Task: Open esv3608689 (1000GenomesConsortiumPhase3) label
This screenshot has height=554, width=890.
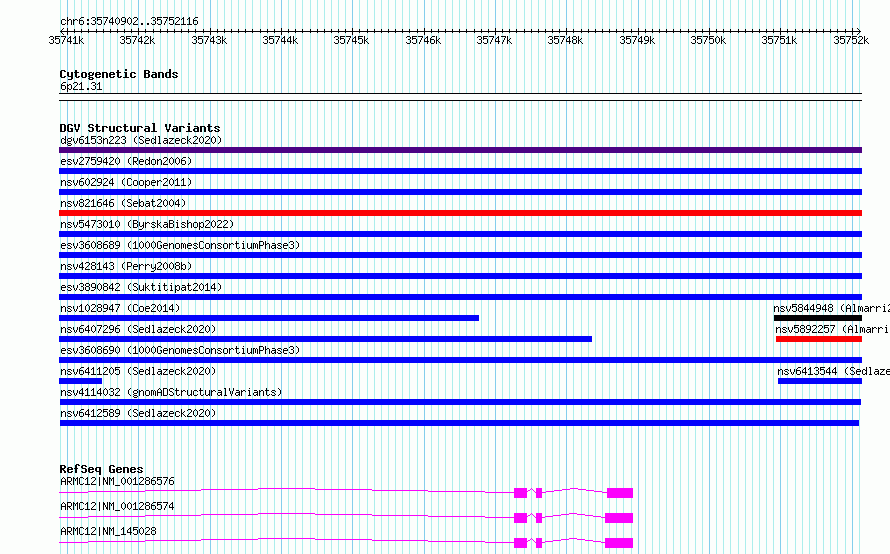Action: [x=180, y=245]
